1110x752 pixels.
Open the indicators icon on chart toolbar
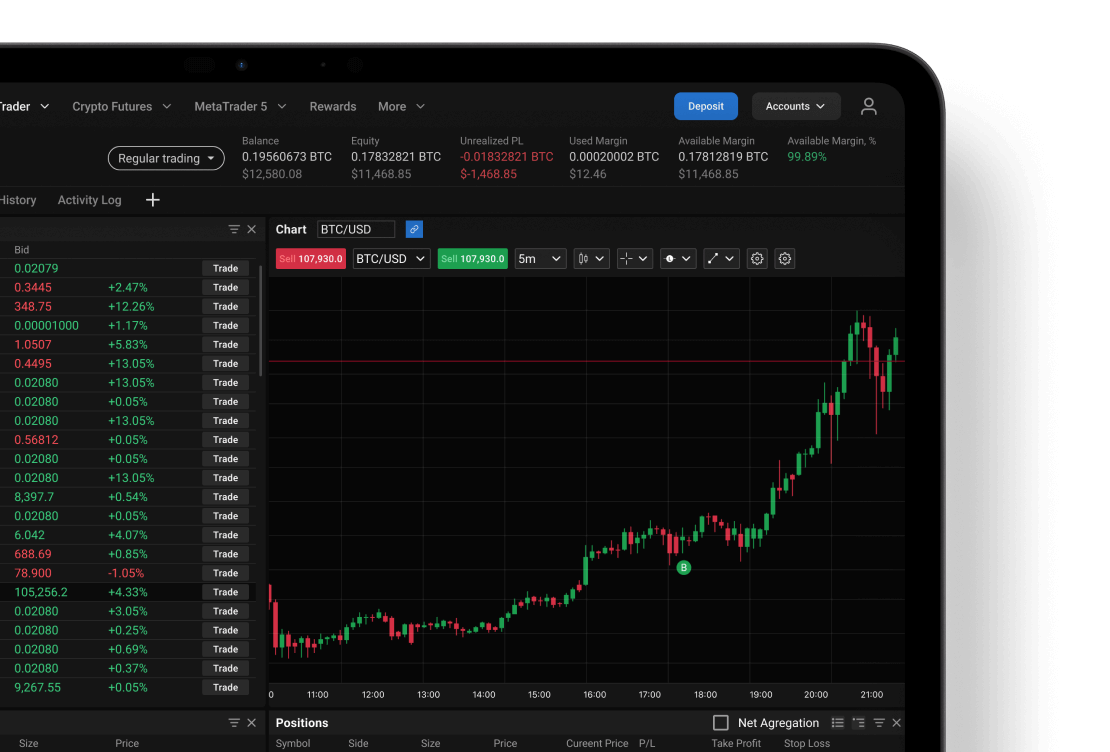pyautogui.click(x=670, y=258)
